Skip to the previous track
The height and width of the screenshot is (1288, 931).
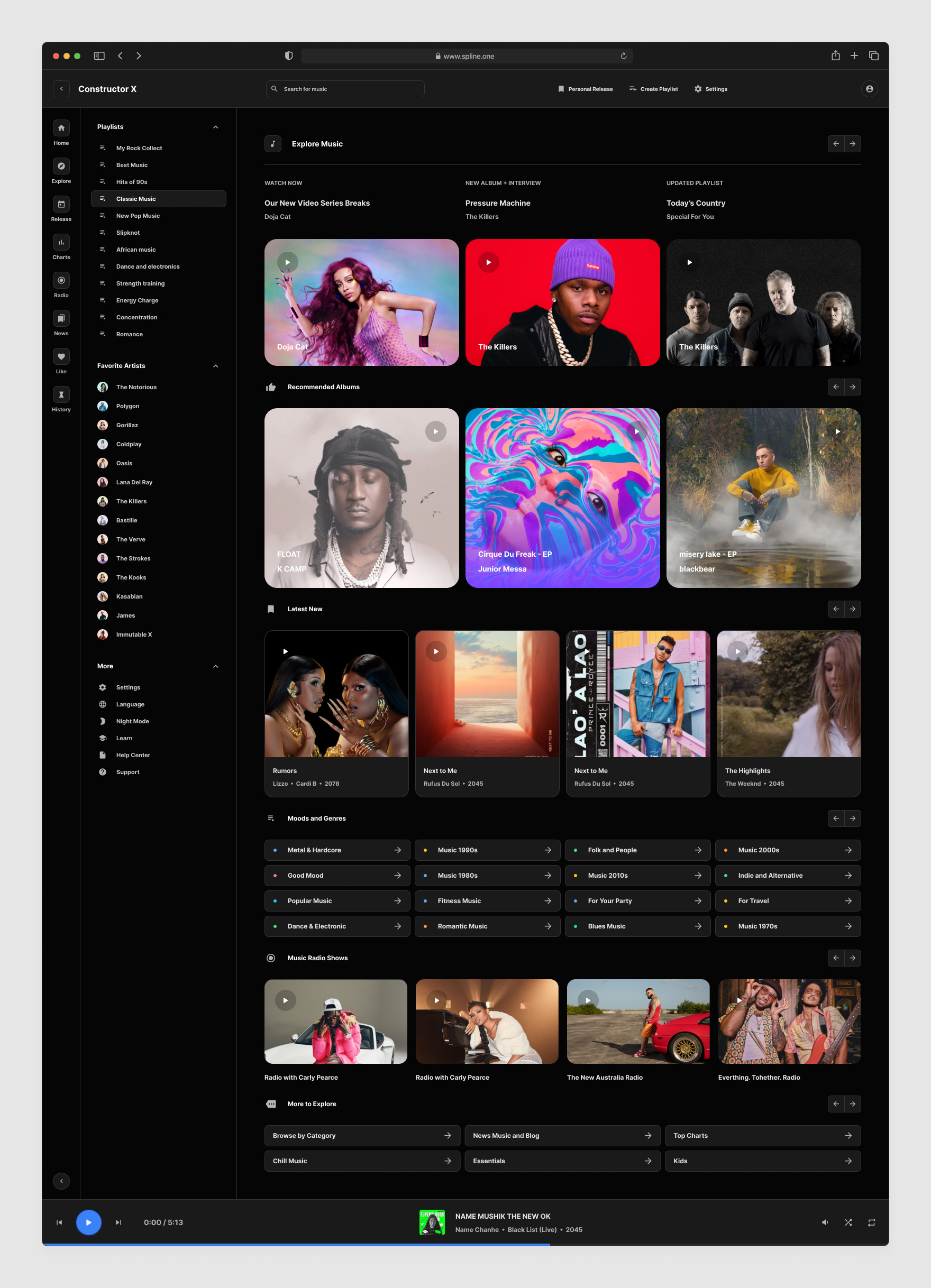tap(59, 1222)
